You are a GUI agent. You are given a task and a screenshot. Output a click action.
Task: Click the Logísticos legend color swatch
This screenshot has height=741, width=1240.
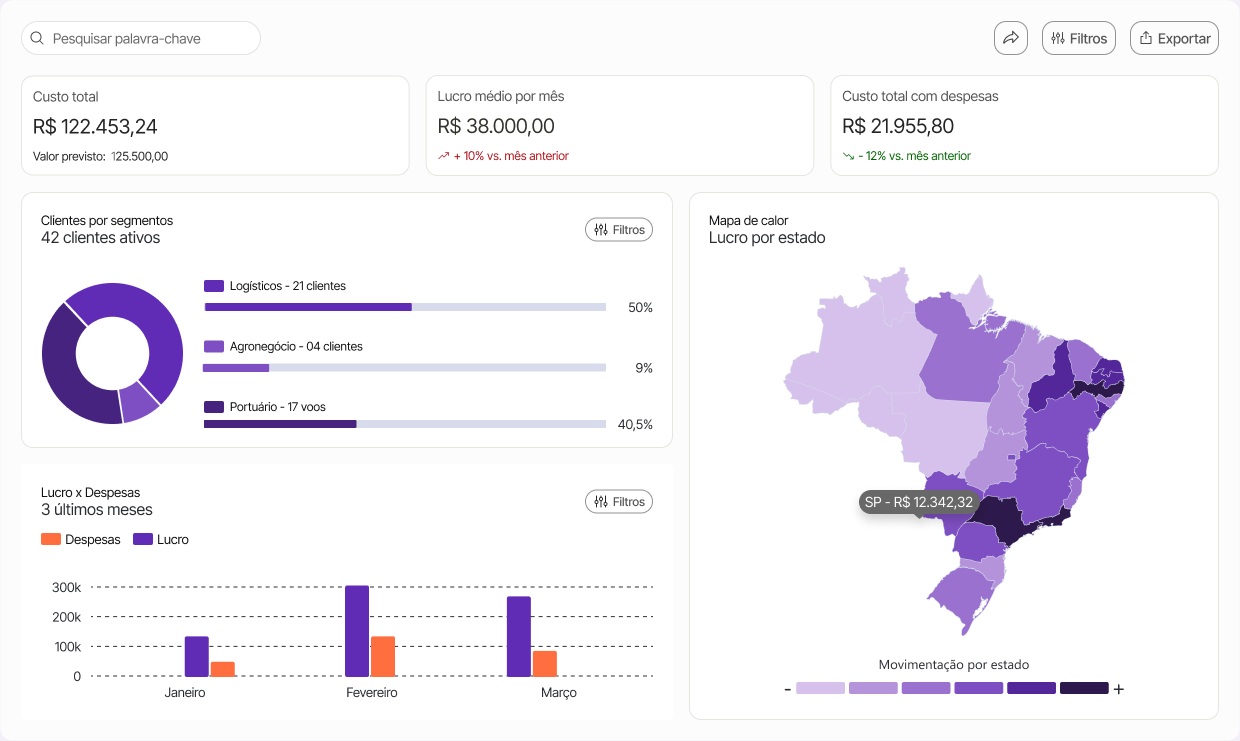(214, 286)
